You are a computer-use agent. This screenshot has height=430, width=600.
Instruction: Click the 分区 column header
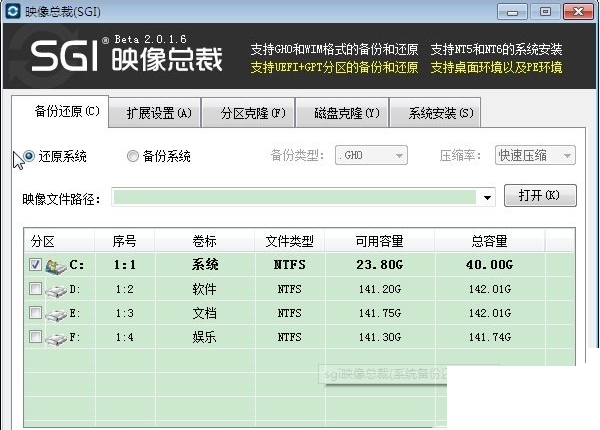pyautogui.click(x=59, y=241)
